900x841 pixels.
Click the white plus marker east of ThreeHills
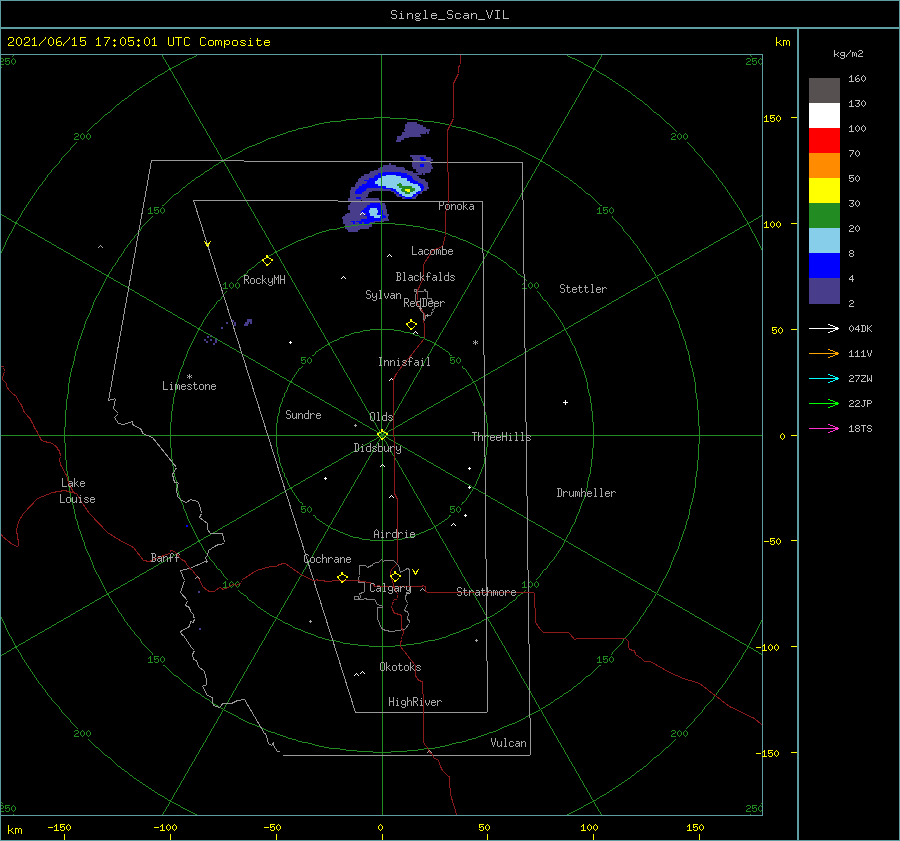565,402
